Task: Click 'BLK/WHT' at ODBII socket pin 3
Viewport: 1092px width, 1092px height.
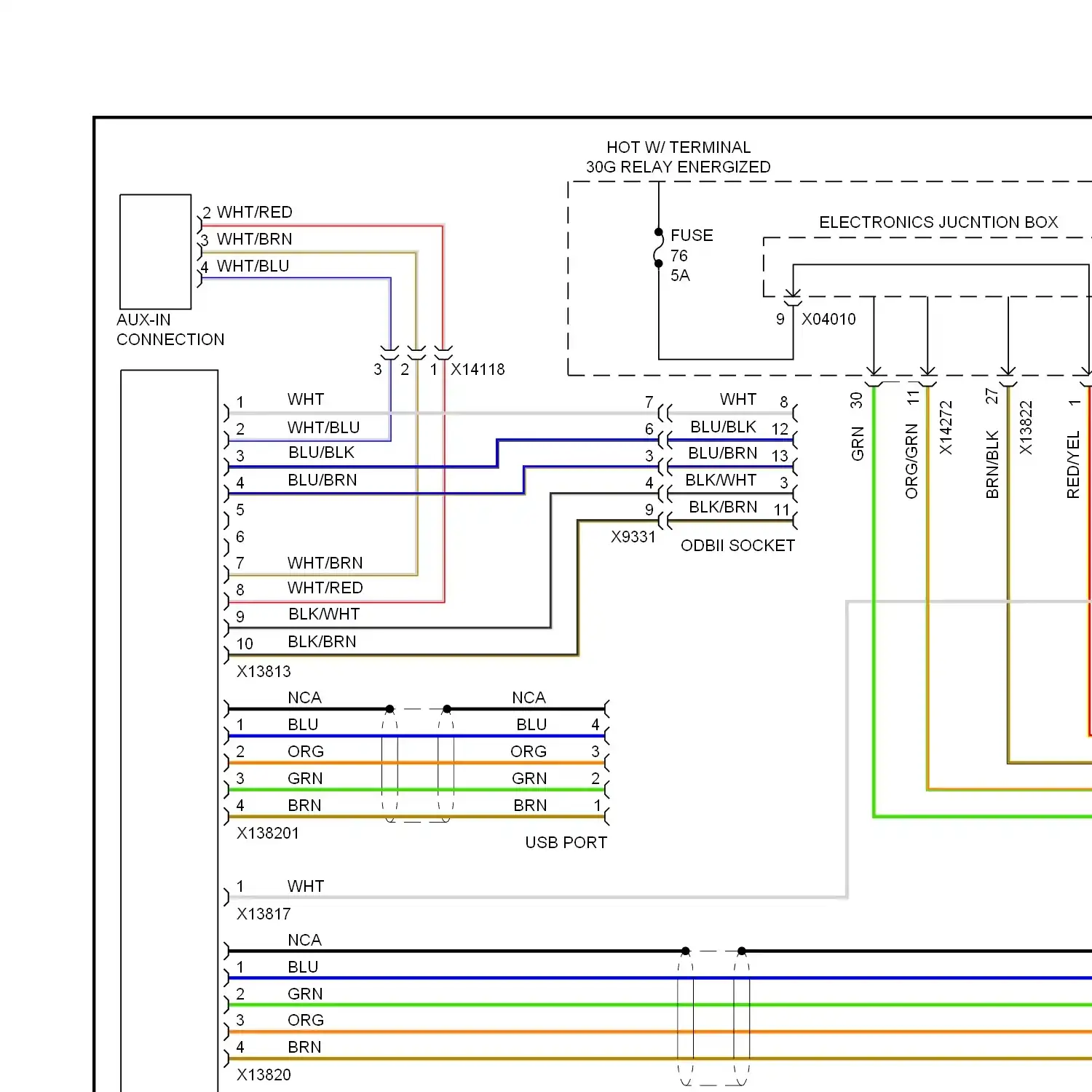Action: tap(721, 480)
